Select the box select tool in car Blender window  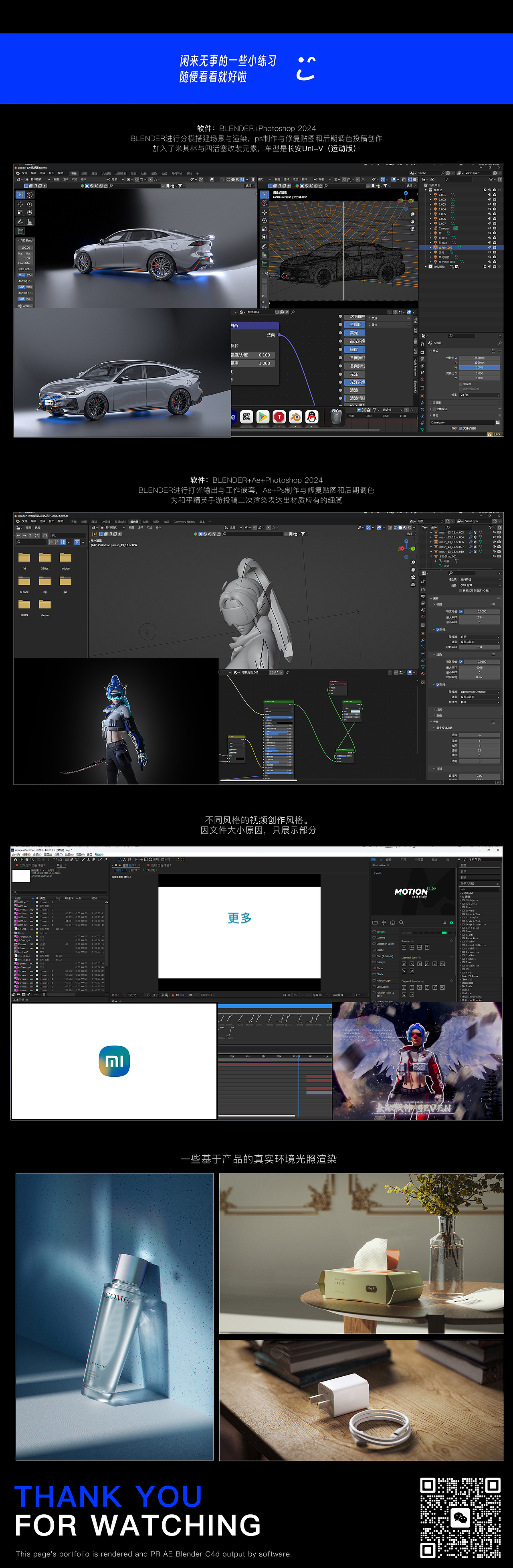(x=20, y=195)
